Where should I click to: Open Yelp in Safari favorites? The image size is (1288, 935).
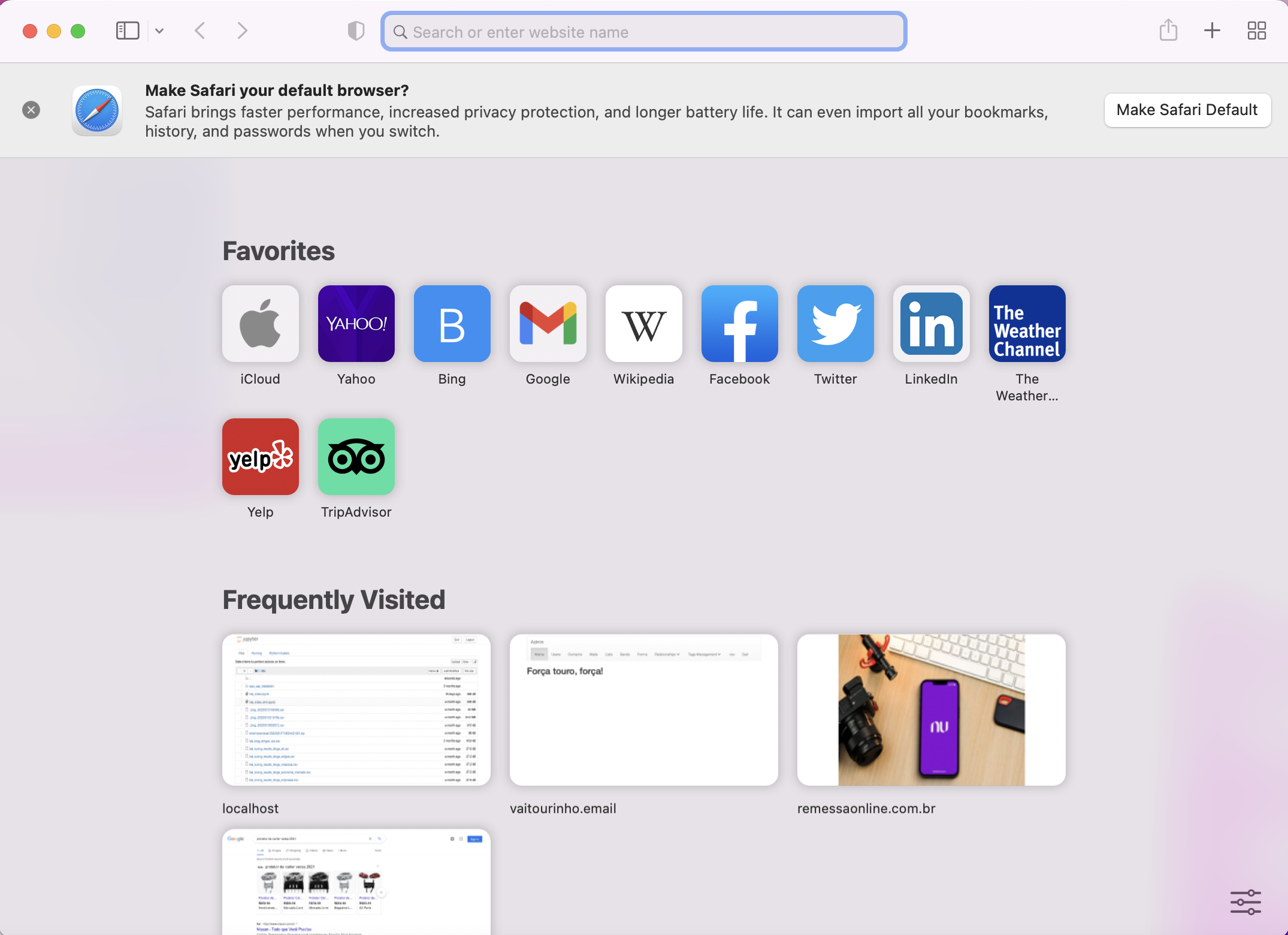(260, 457)
